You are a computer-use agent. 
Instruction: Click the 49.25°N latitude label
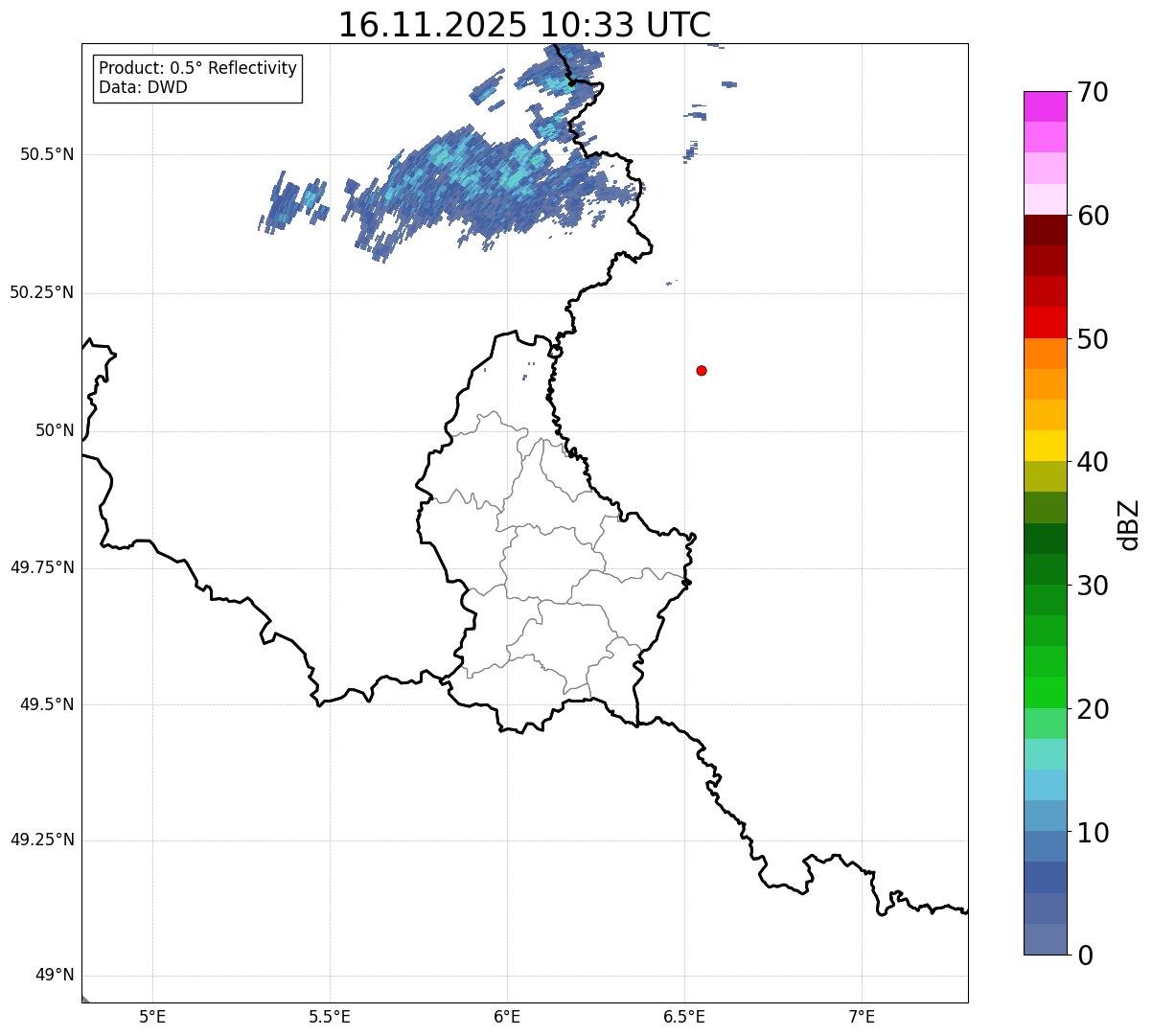point(41,840)
